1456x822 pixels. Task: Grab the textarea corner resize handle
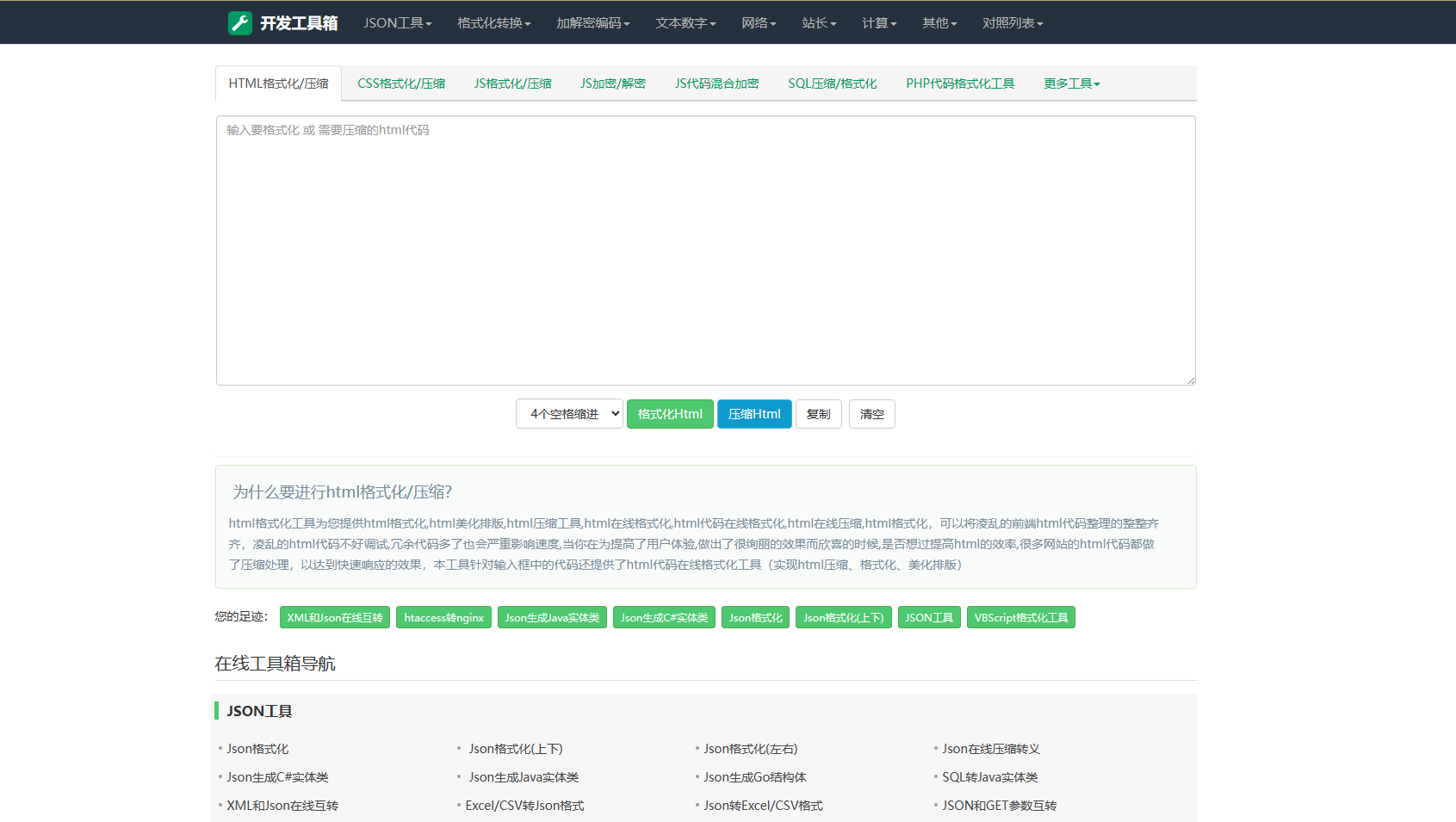click(1190, 380)
